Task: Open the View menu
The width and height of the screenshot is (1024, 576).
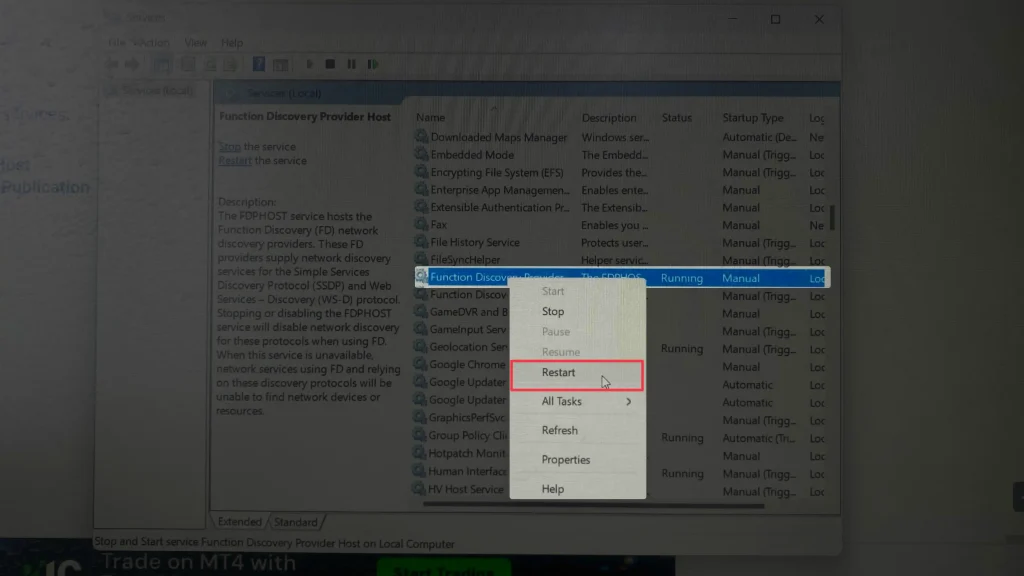Action: (195, 42)
